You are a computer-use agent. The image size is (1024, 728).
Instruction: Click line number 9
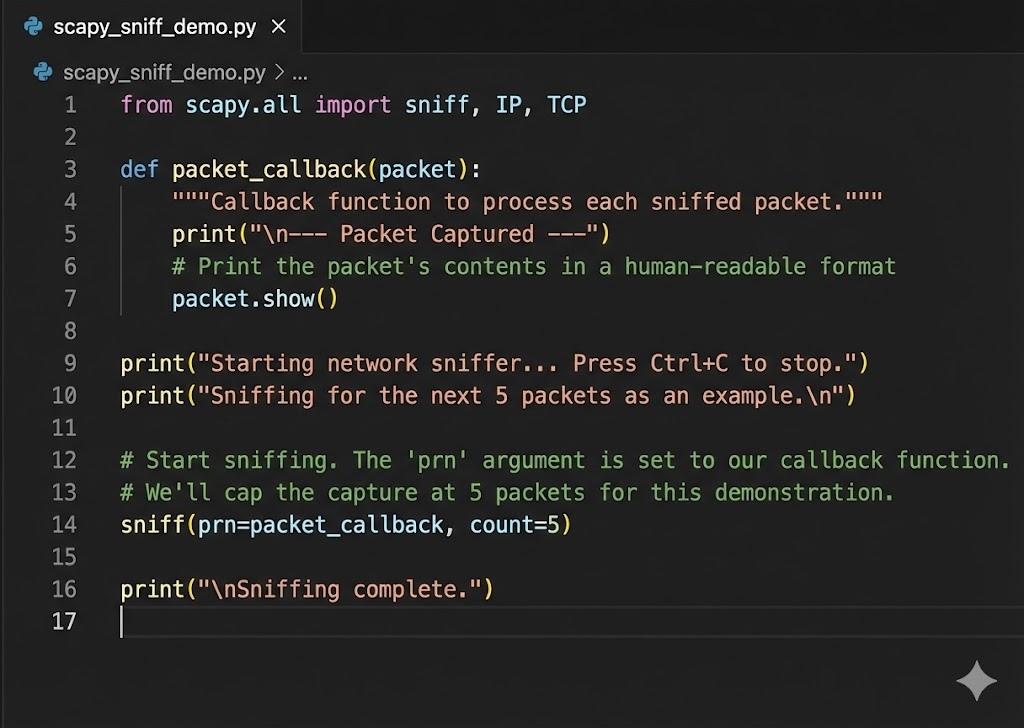(70, 363)
